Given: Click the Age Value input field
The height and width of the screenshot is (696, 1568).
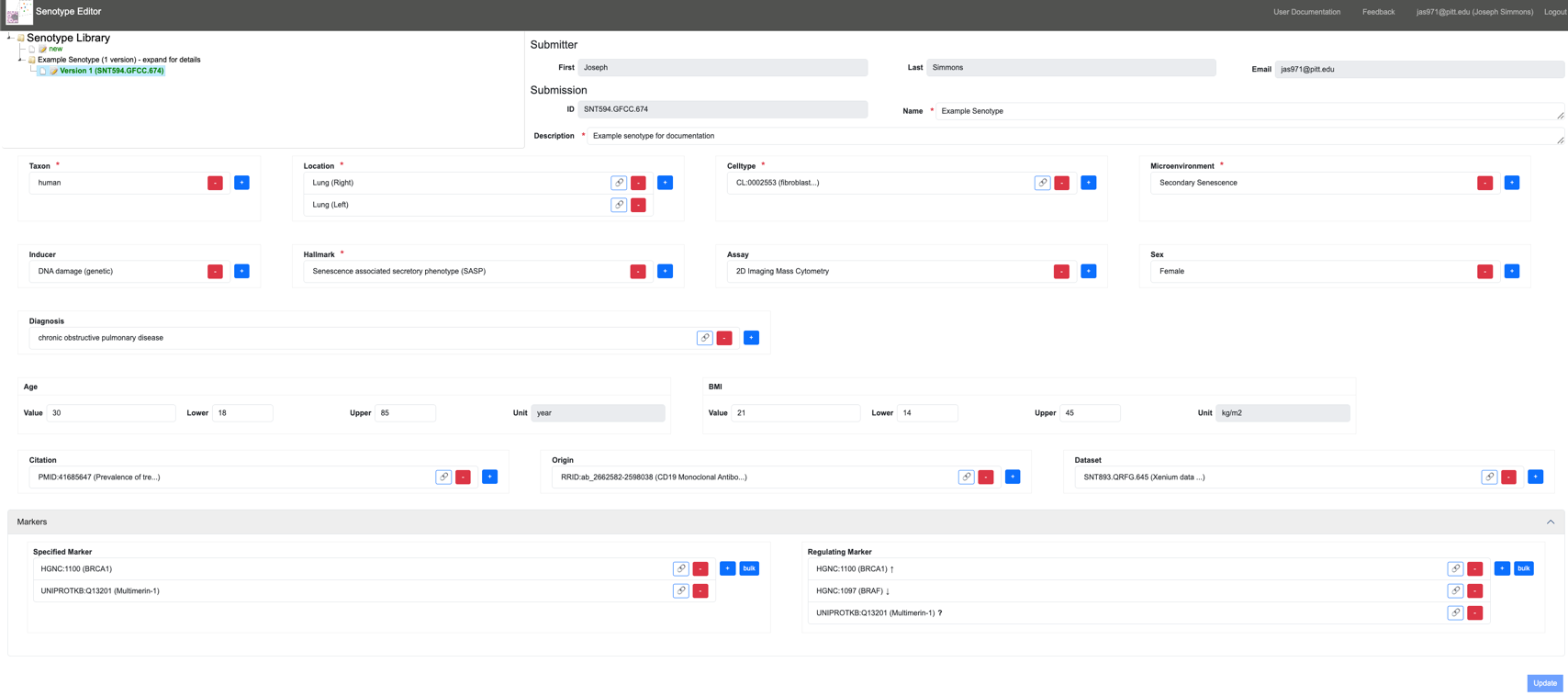Looking at the screenshot, I should coord(111,413).
